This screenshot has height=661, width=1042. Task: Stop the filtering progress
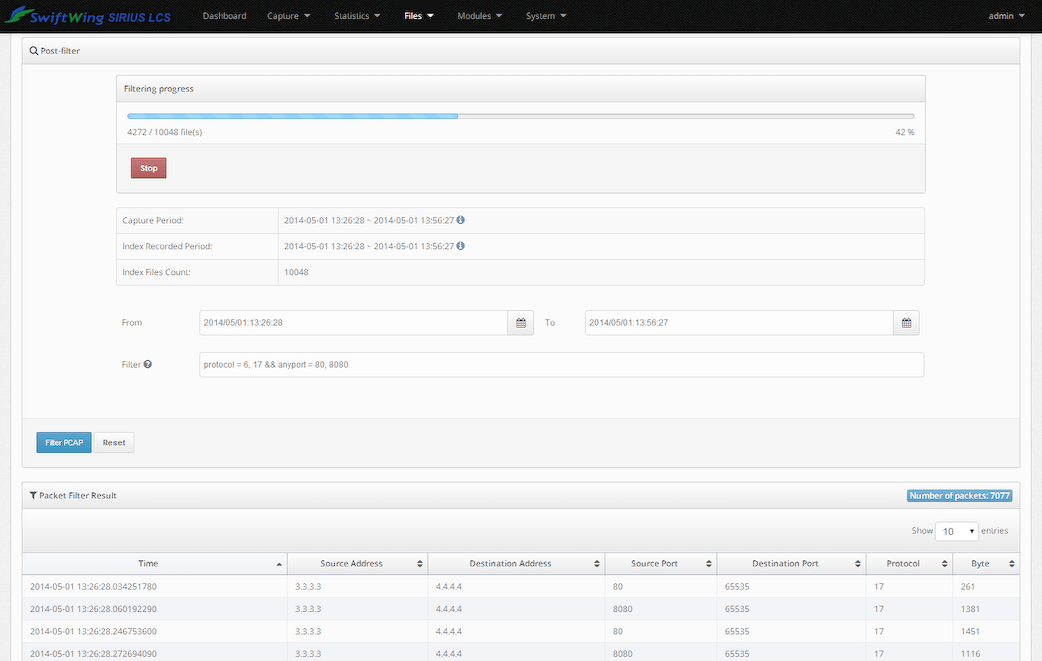[x=148, y=168]
